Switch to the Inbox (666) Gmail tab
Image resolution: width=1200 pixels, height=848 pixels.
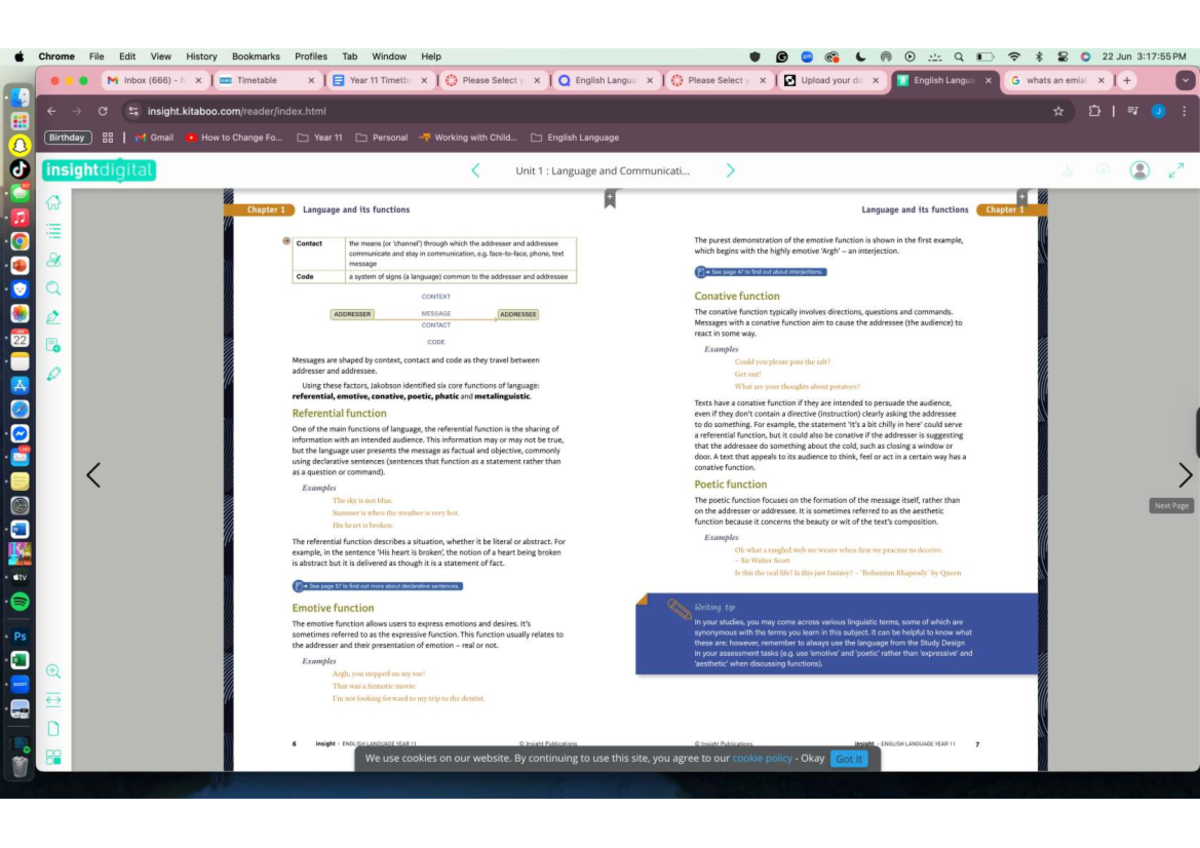point(154,80)
